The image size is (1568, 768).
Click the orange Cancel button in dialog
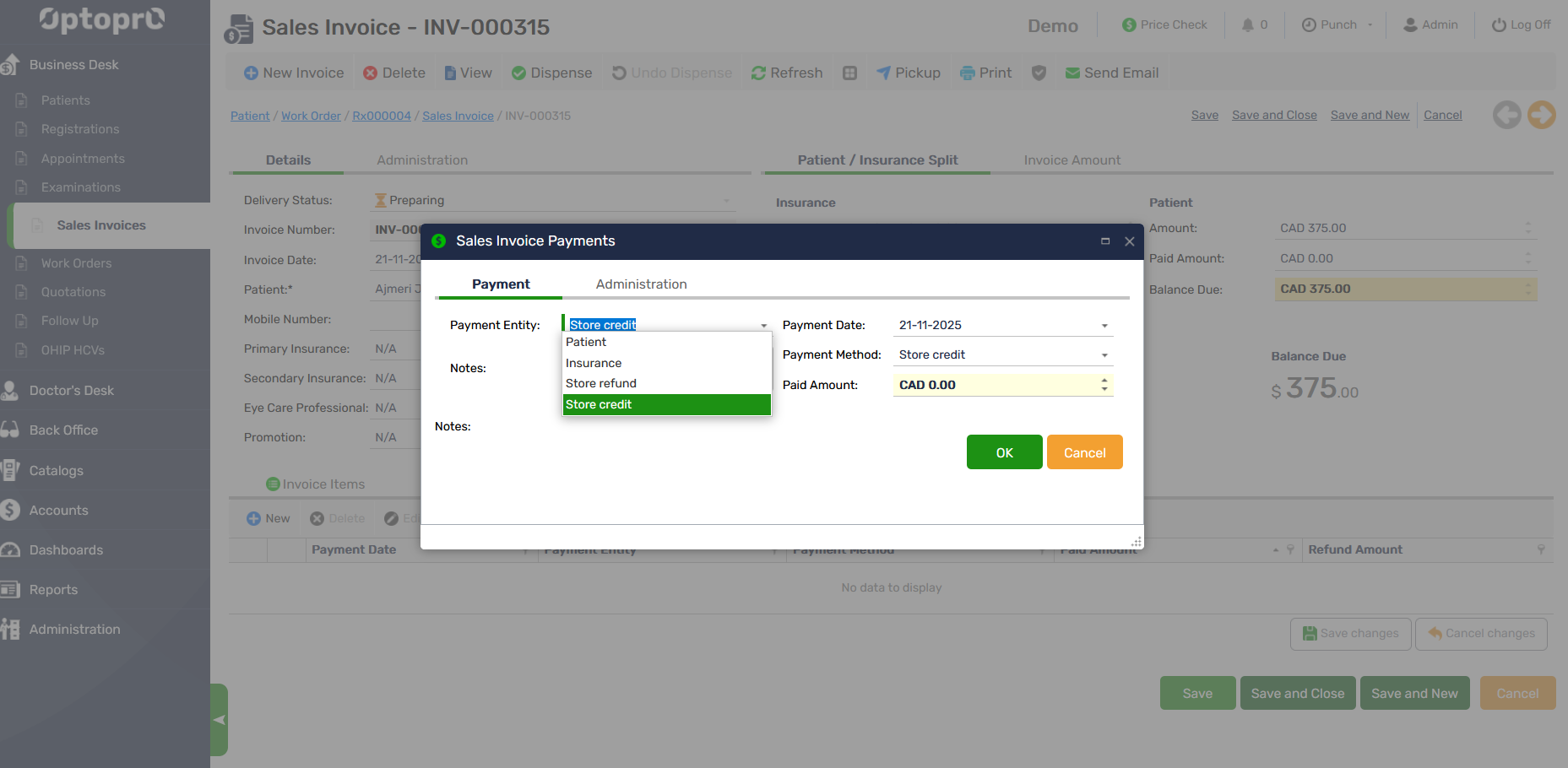[1084, 452]
